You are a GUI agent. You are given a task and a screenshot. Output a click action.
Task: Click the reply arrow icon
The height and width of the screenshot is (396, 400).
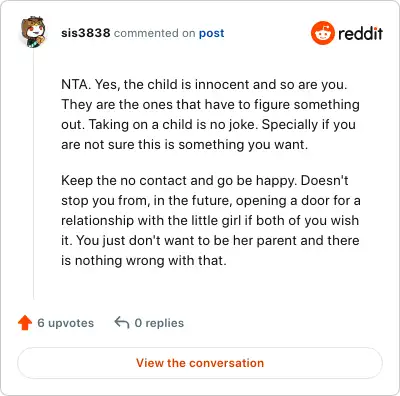click(122, 323)
